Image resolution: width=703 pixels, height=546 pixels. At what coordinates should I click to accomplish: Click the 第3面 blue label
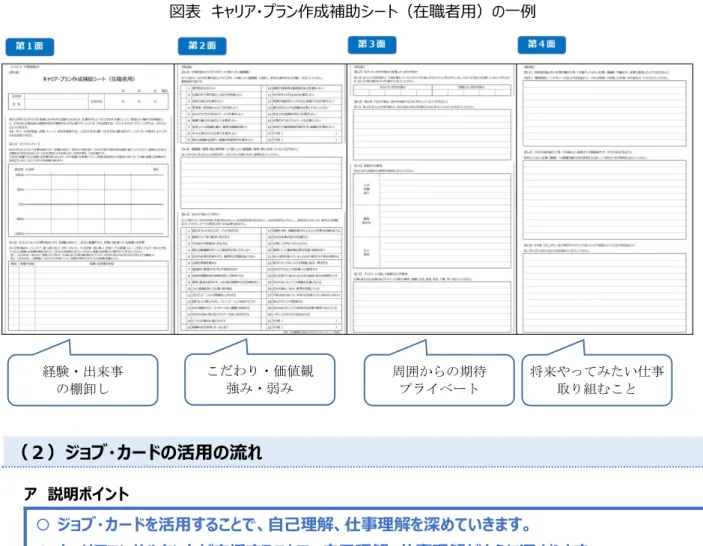(x=372, y=44)
